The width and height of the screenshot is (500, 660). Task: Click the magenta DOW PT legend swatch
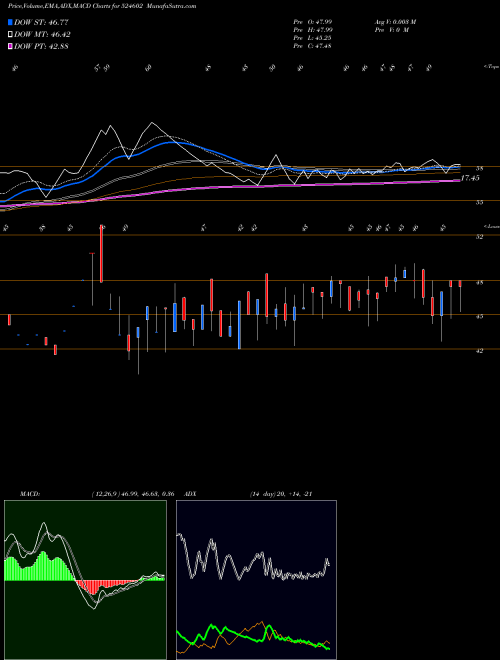pyautogui.click(x=10, y=46)
